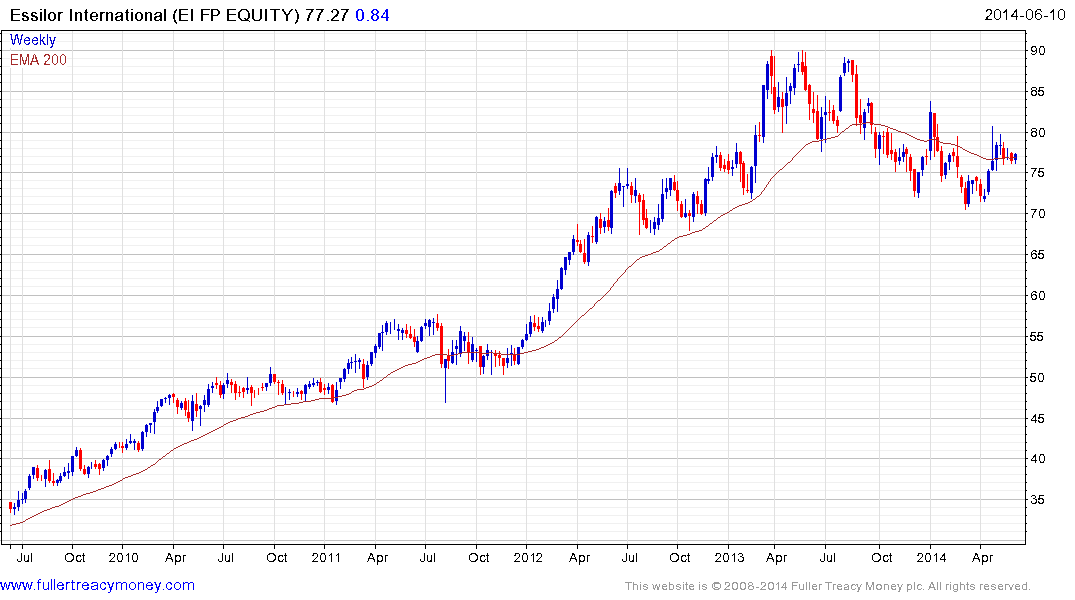Image resolution: width=1075 pixels, height=600 pixels.
Task: Click the 0.84 price change value
Action: click(x=372, y=15)
